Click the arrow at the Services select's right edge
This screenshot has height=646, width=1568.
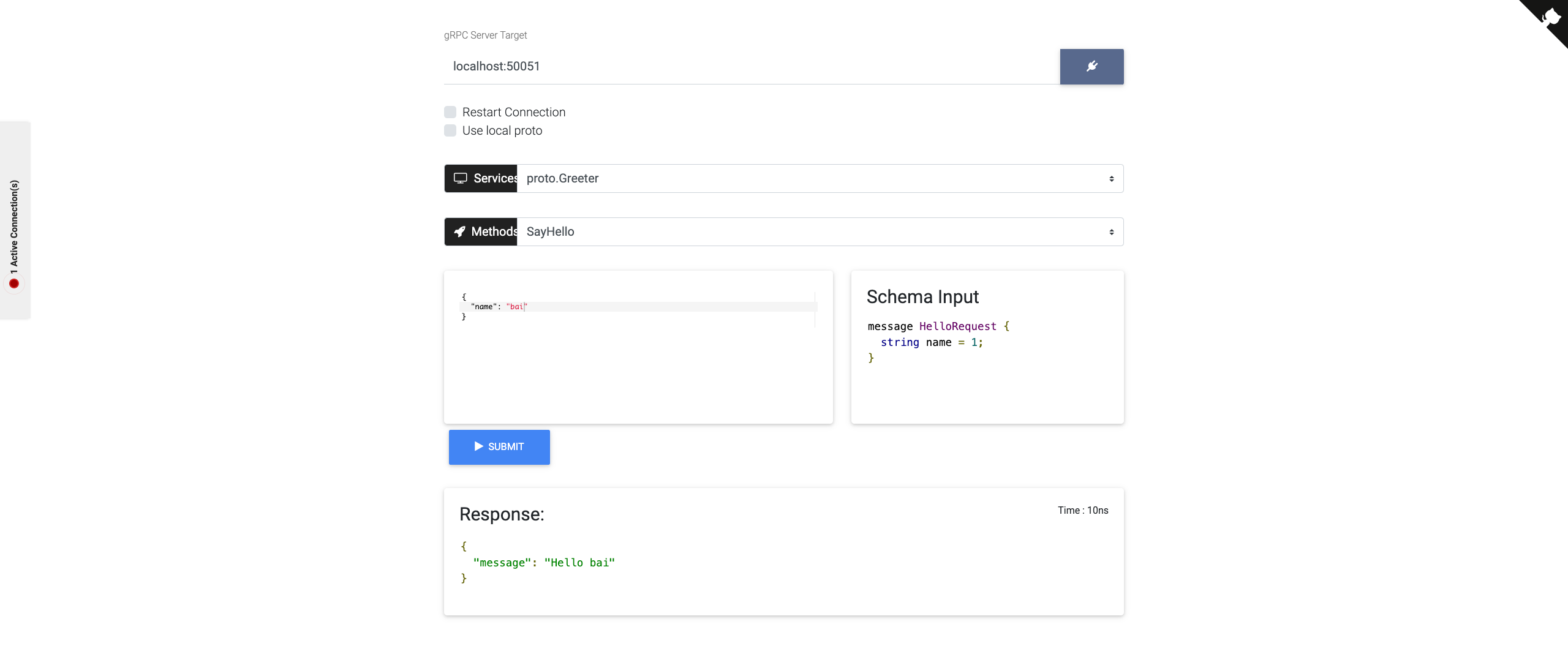(1111, 179)
